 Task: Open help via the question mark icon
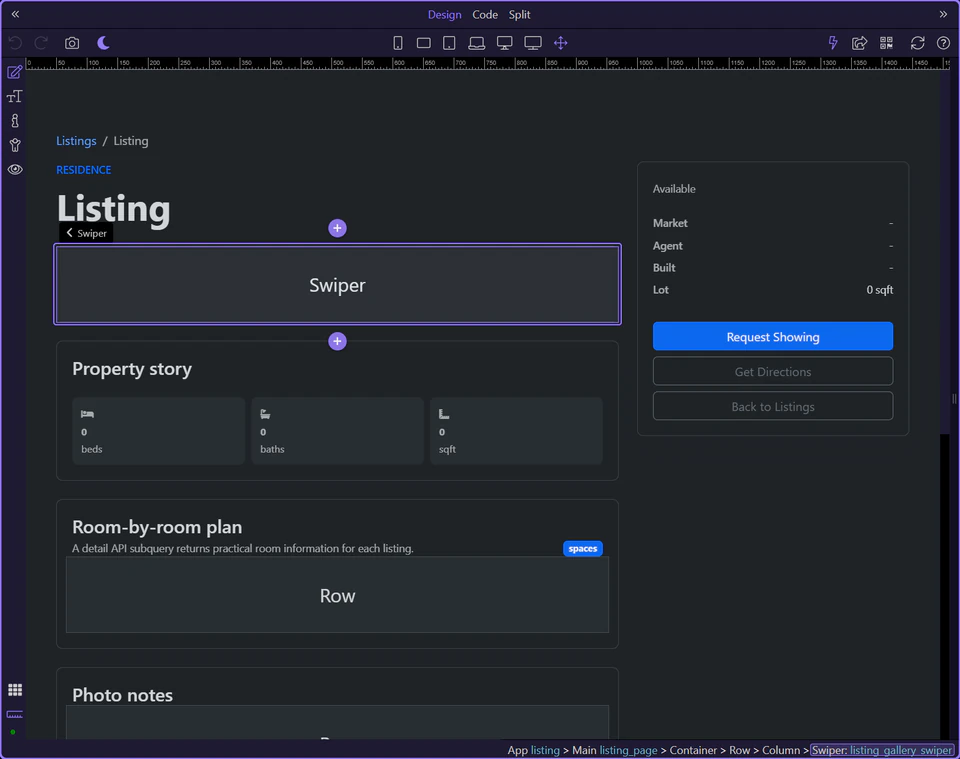[941, 43]
